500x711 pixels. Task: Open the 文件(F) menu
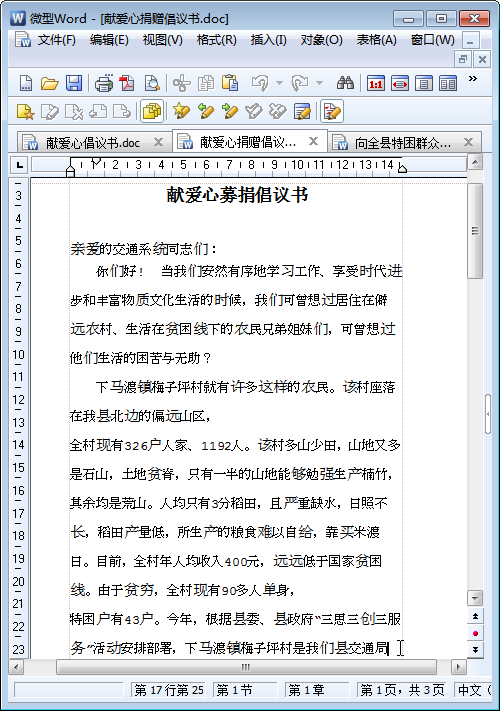coord(56,40)
